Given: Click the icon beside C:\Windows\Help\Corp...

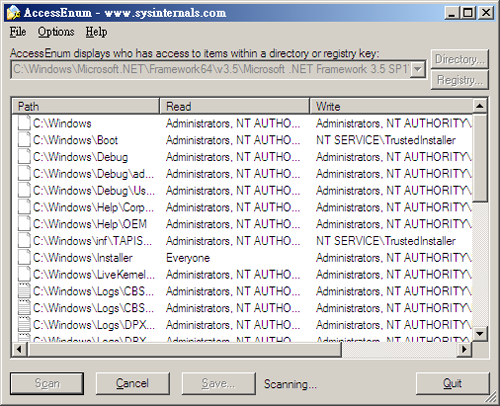Looking at the screenshot, I should (x=24, y=207).
